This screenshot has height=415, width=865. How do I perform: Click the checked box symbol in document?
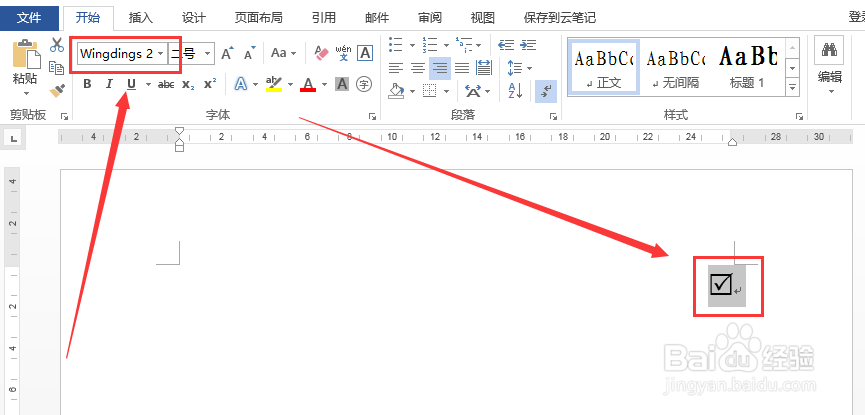722,284
